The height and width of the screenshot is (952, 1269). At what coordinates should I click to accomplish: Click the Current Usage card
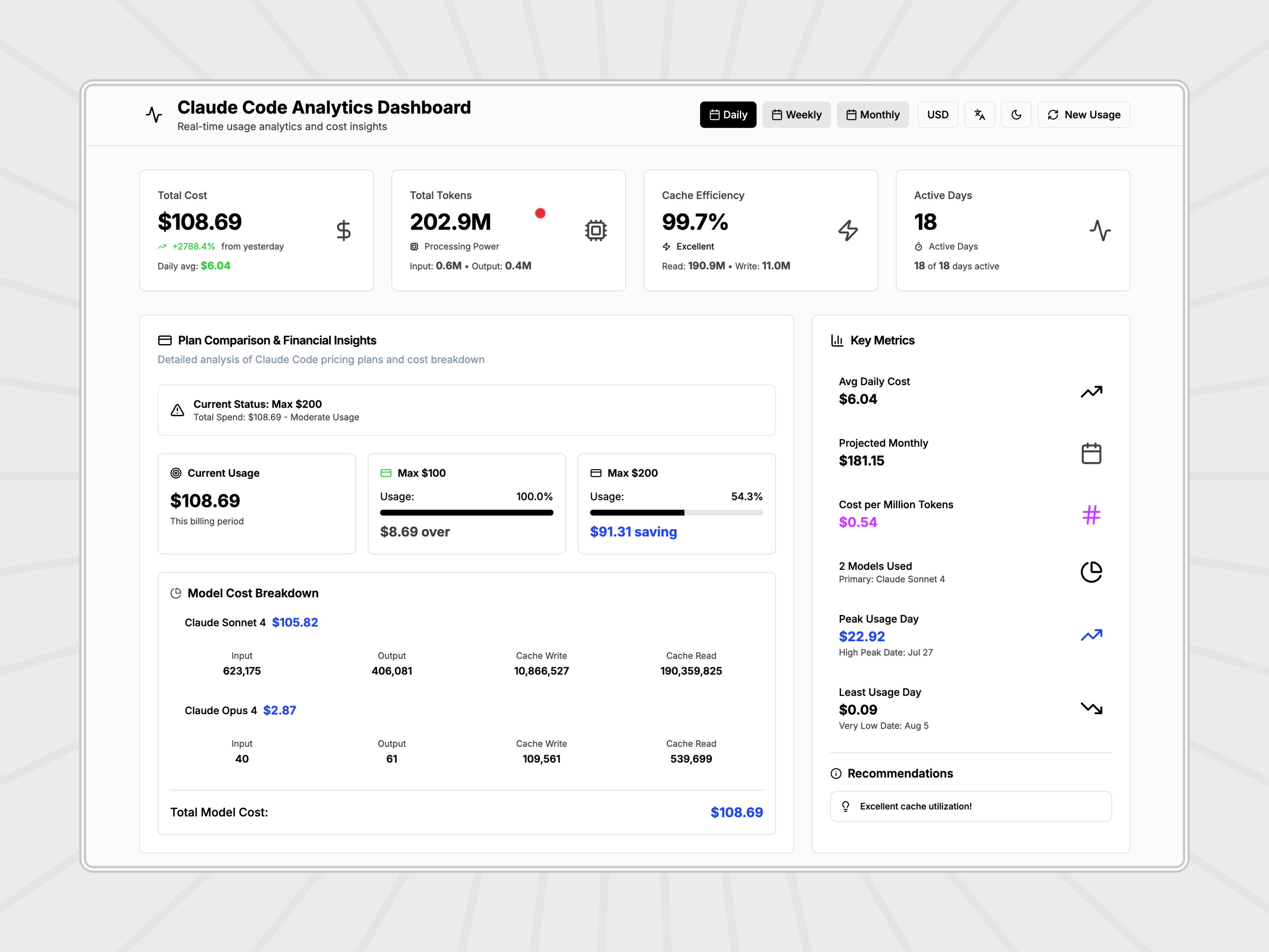pyautogui.click(x=257, y=504)
